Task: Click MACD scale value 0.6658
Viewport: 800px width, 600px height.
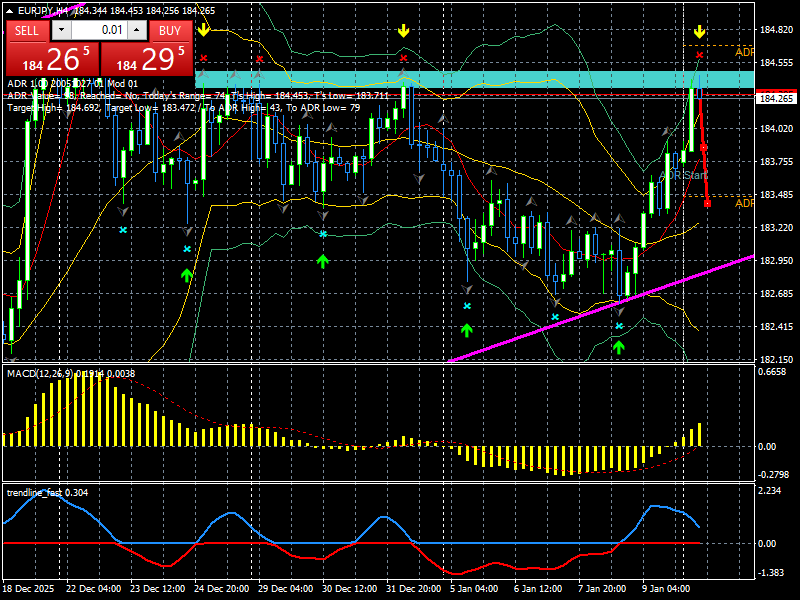Action: (x=772, y=372)
